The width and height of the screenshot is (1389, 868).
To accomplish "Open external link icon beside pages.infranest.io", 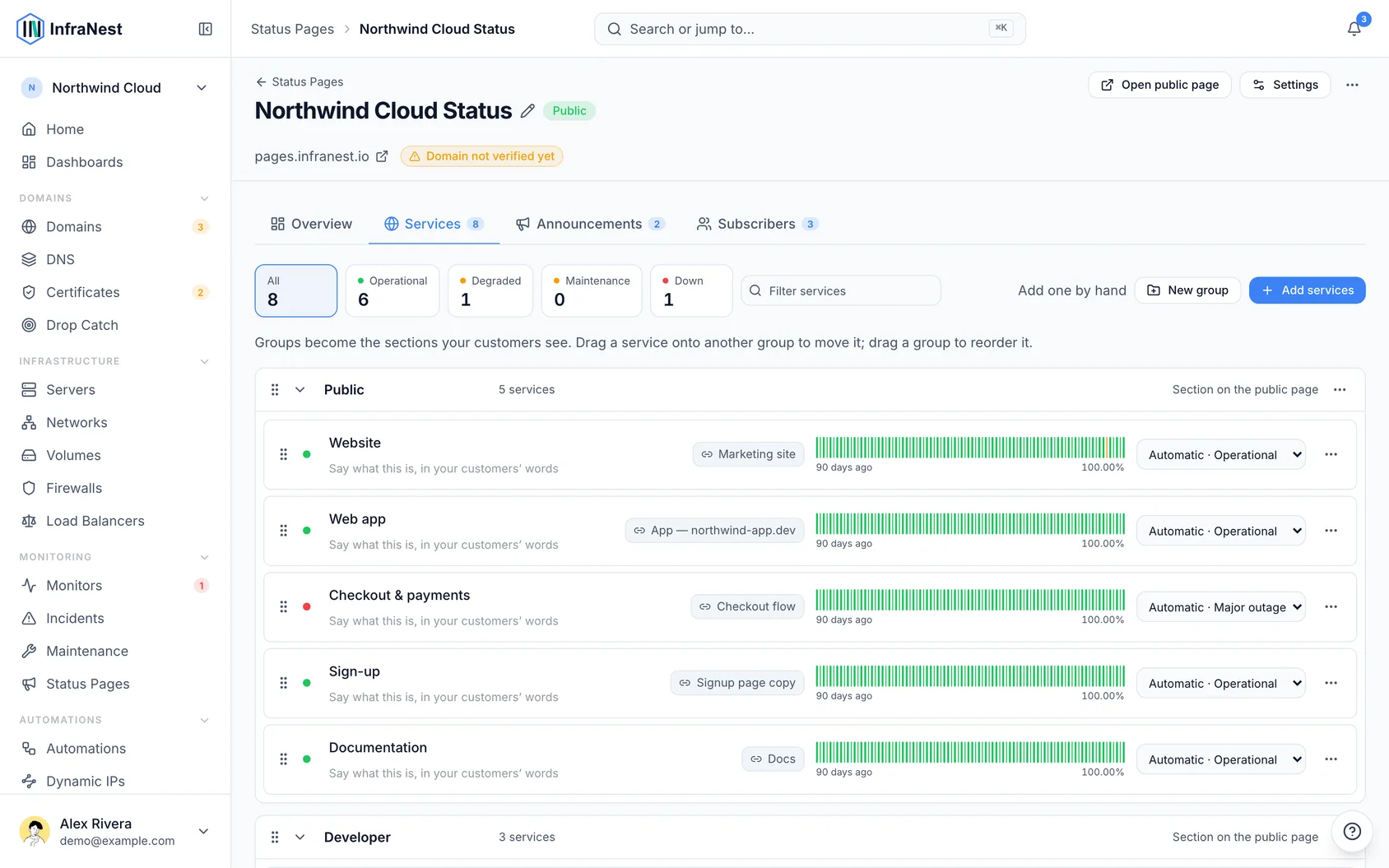I will (382, 156).
